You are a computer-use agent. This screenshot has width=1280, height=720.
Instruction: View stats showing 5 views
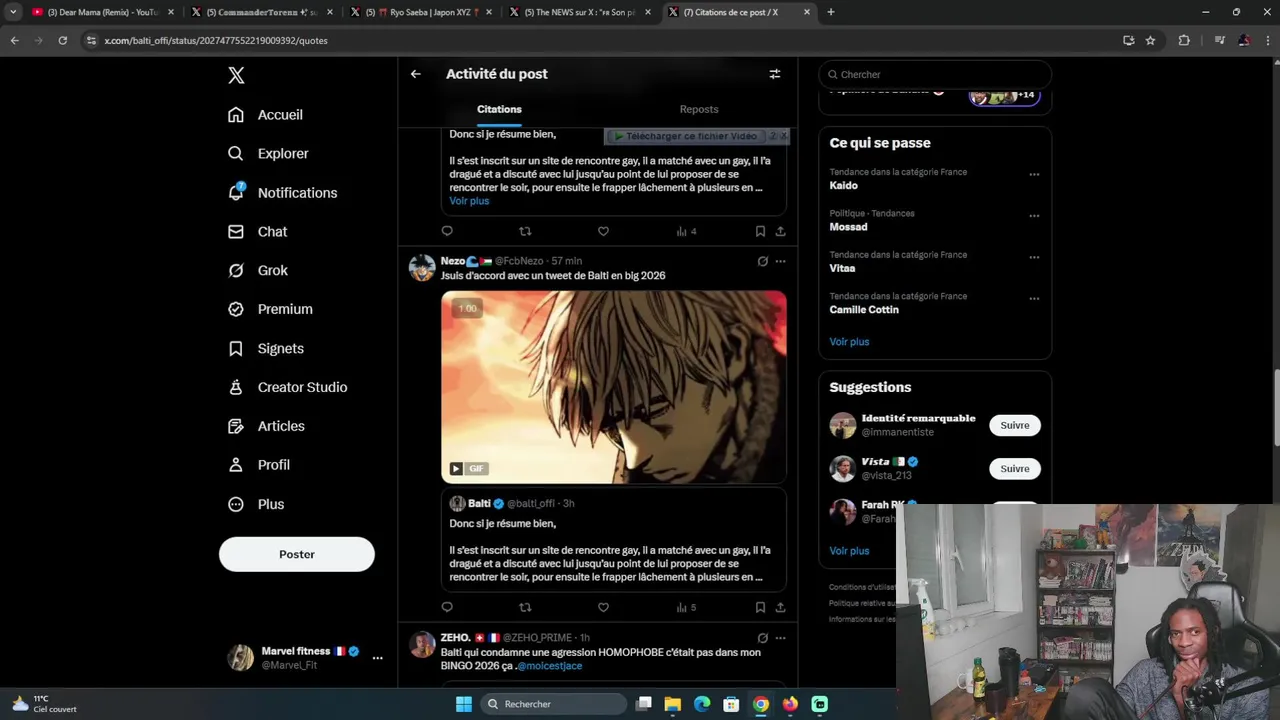click(686, 607)
